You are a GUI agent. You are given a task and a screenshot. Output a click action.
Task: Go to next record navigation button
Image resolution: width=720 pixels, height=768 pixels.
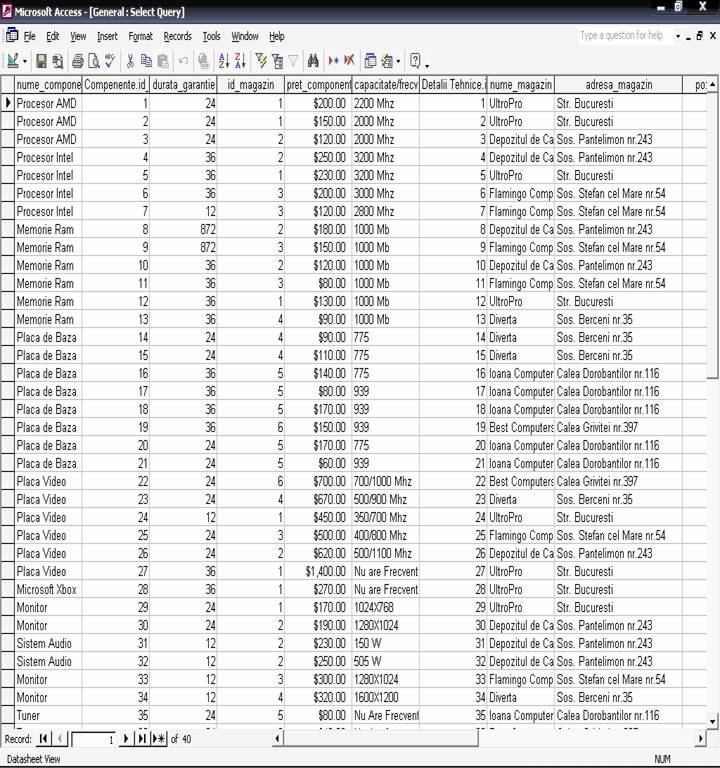click(125, 739)
